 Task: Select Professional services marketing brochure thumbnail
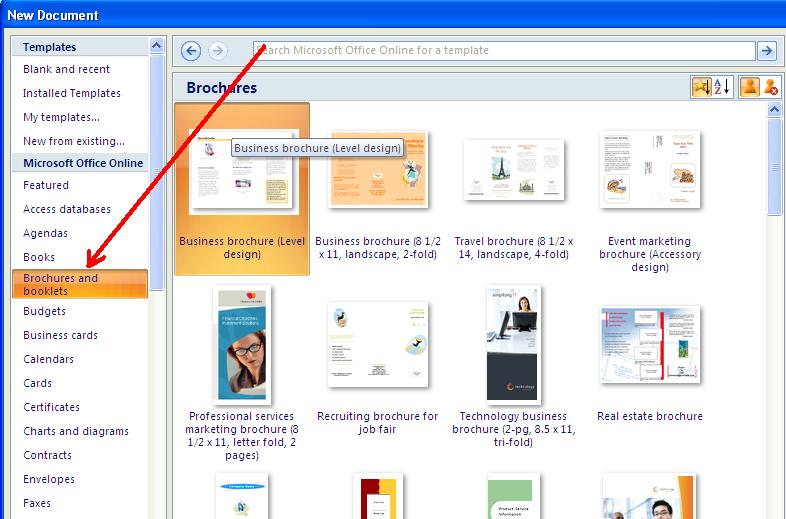[x=242, y=345]
